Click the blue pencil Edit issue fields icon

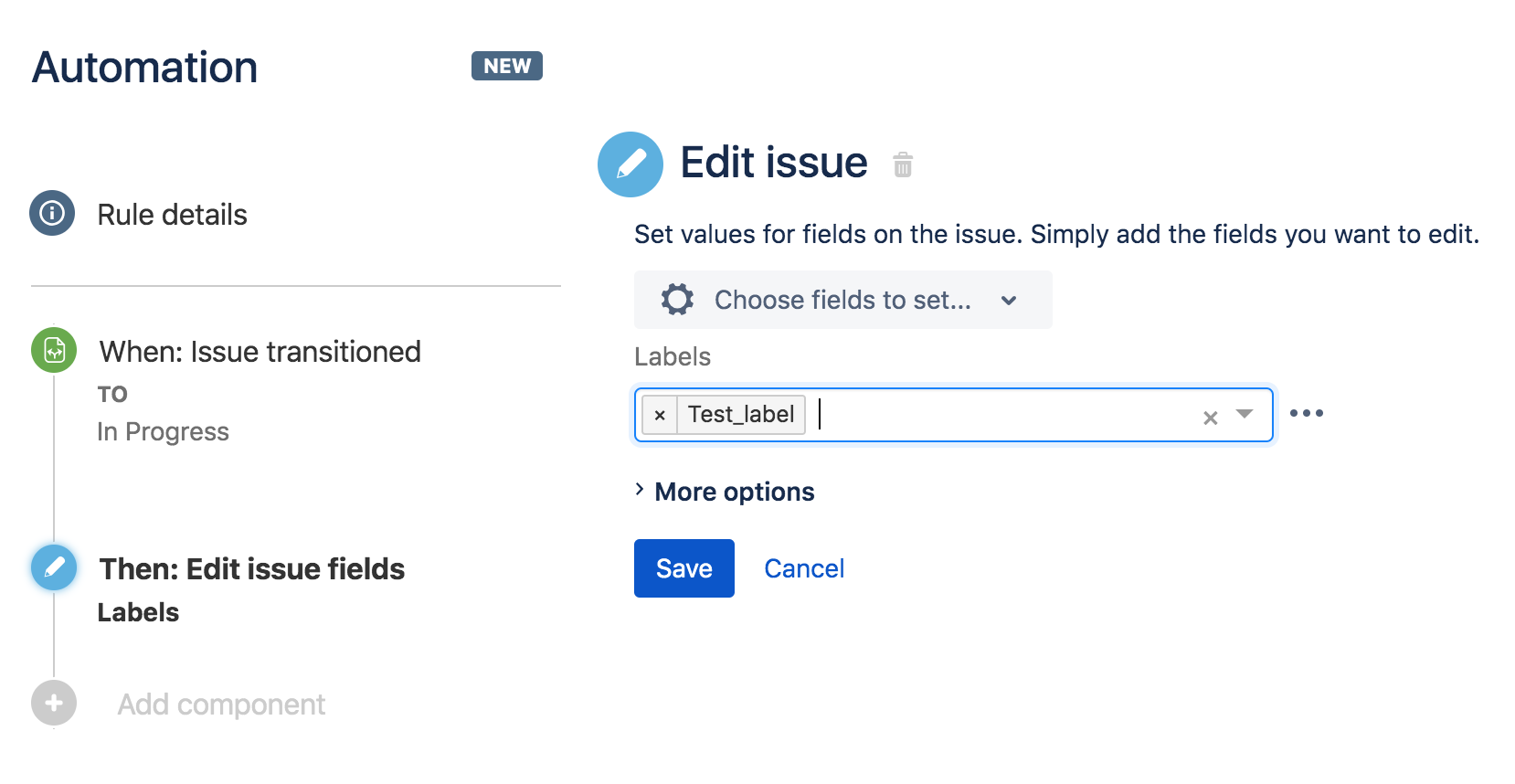point(54,567)
